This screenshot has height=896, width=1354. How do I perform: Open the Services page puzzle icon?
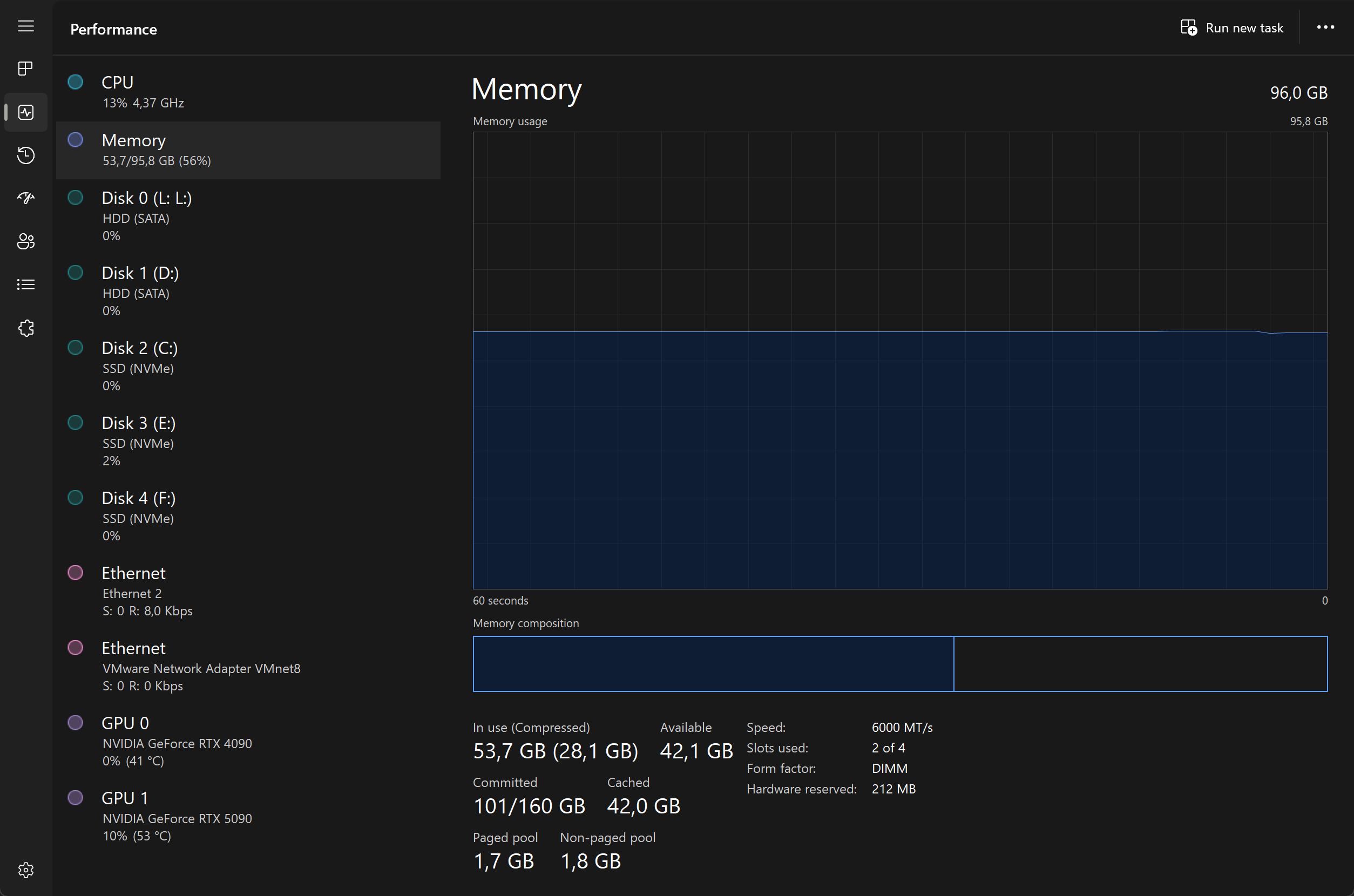26,328
